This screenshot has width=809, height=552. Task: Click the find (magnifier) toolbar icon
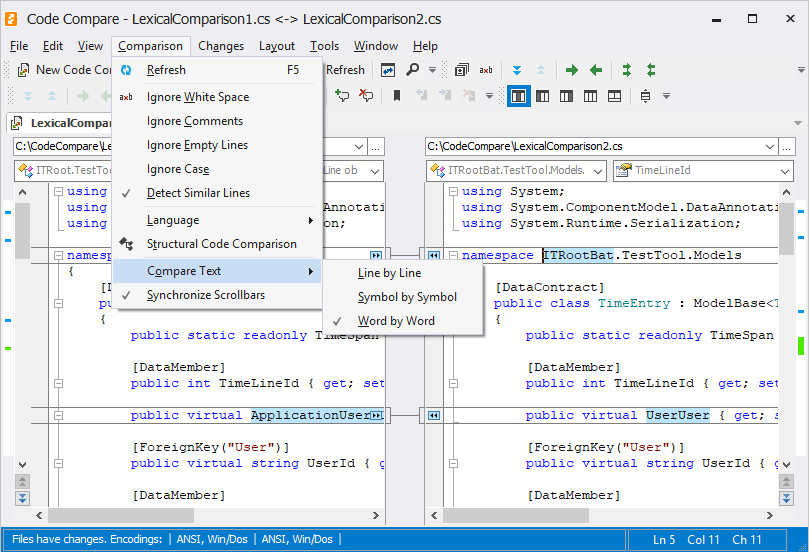pos(414,70)
